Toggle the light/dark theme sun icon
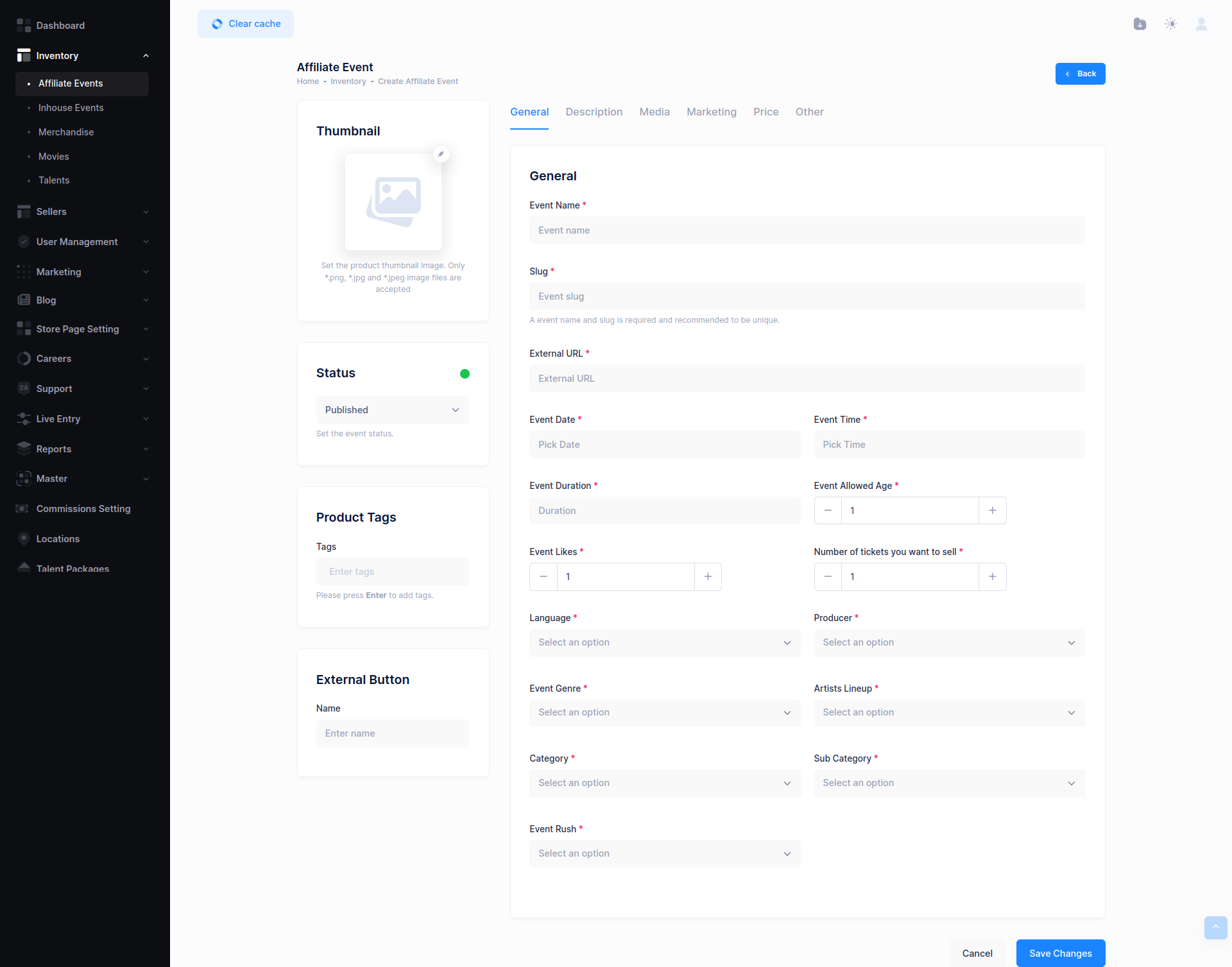 coord(1170,24)
